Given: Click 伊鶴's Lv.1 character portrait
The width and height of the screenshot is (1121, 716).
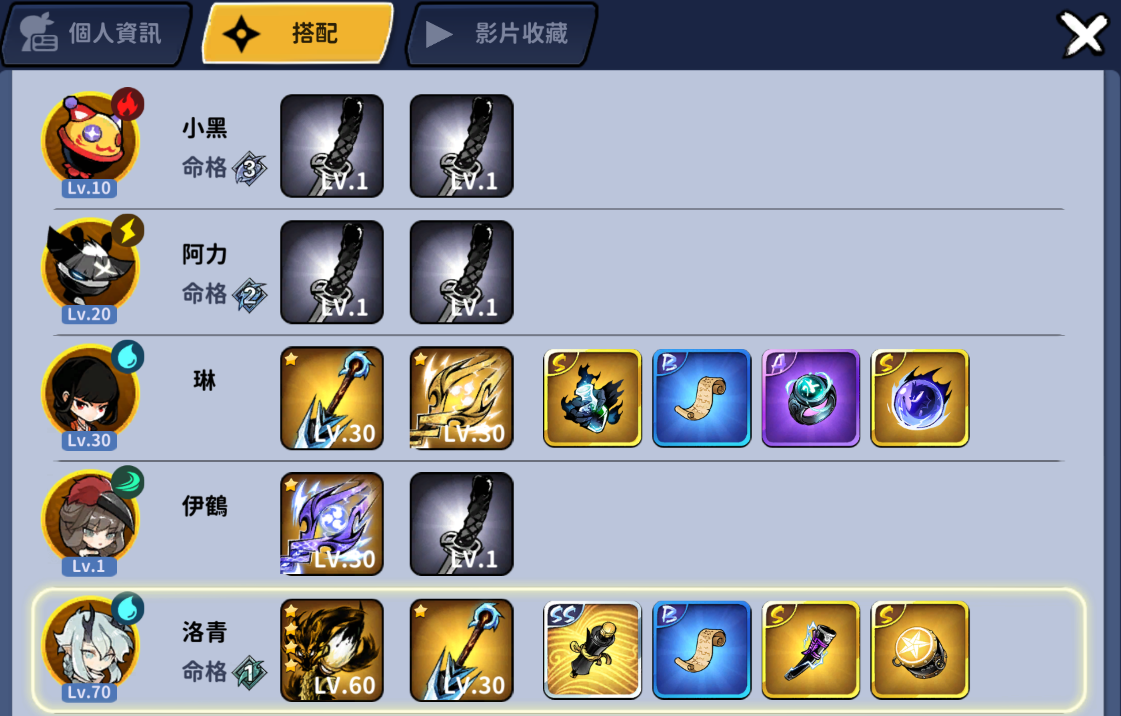Looking at the screenshot, I should pos(91,521).
